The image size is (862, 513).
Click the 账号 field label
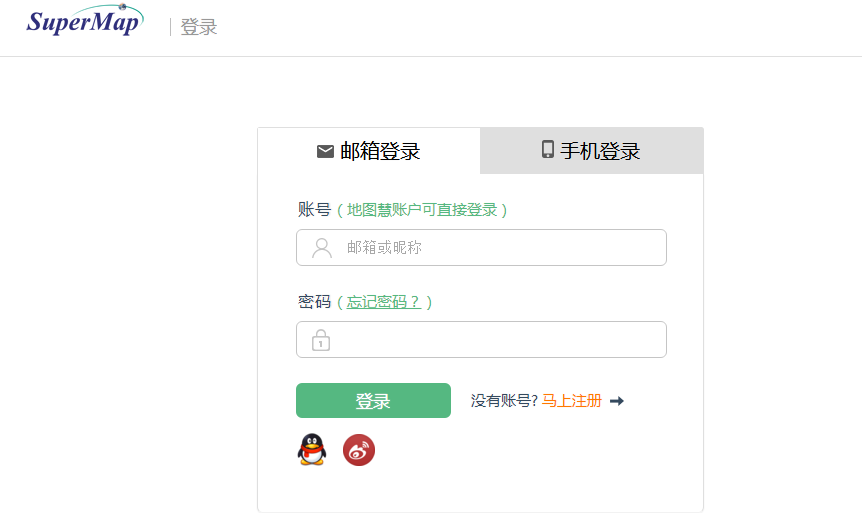(x=314, y=209)
